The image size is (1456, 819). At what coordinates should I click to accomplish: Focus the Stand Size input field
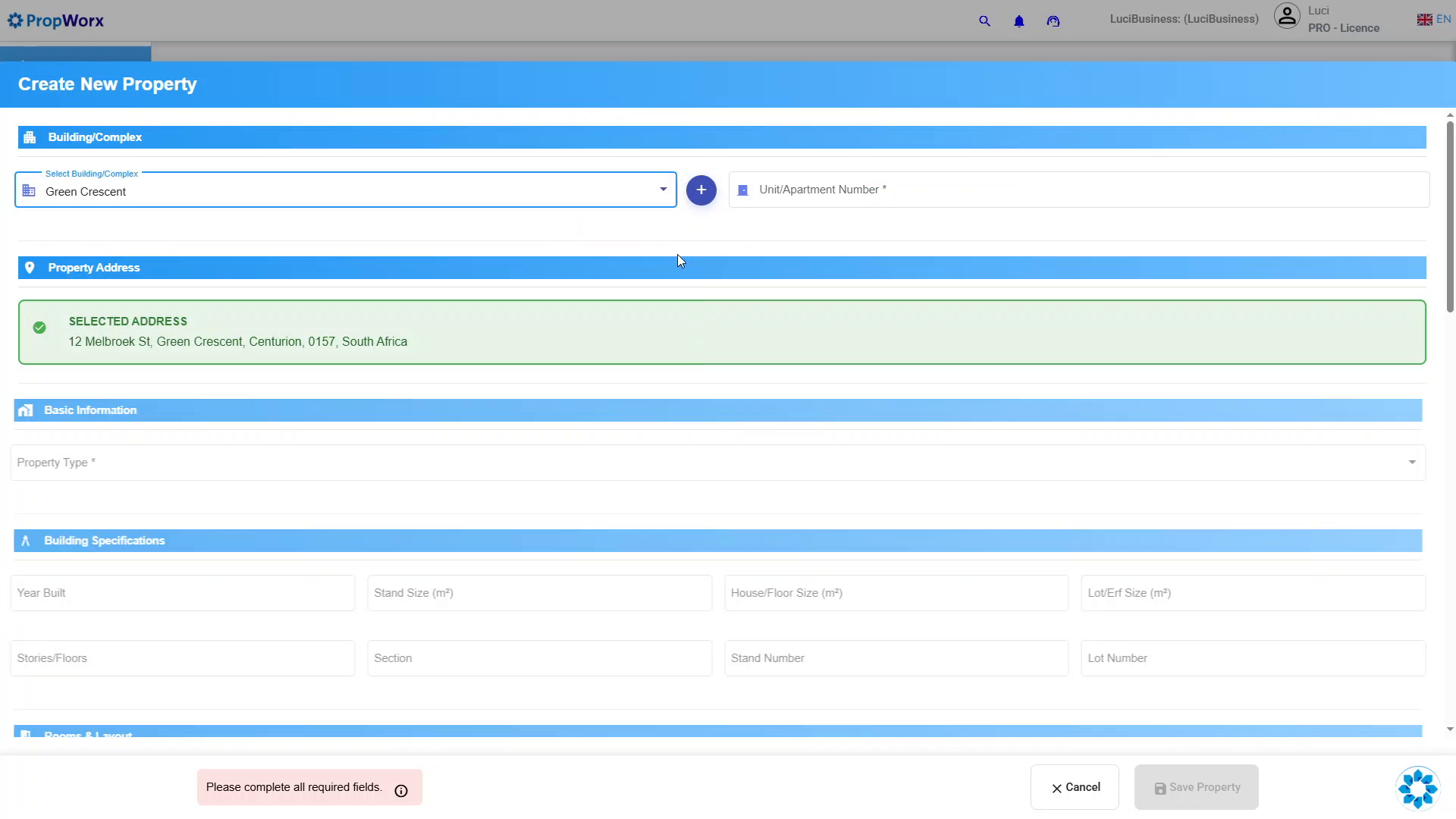(x=540, y=593)
